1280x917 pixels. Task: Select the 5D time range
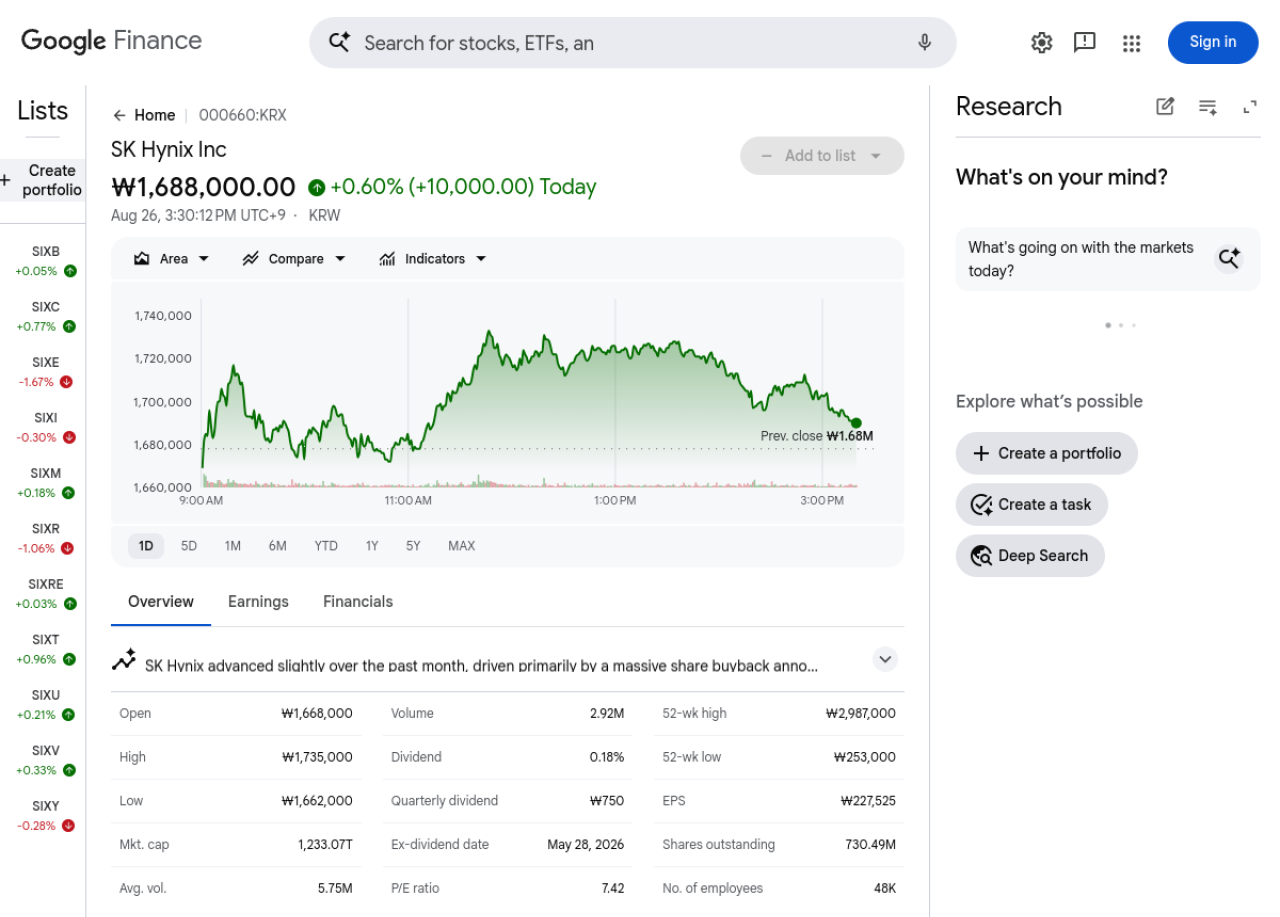tap(189, 546)
